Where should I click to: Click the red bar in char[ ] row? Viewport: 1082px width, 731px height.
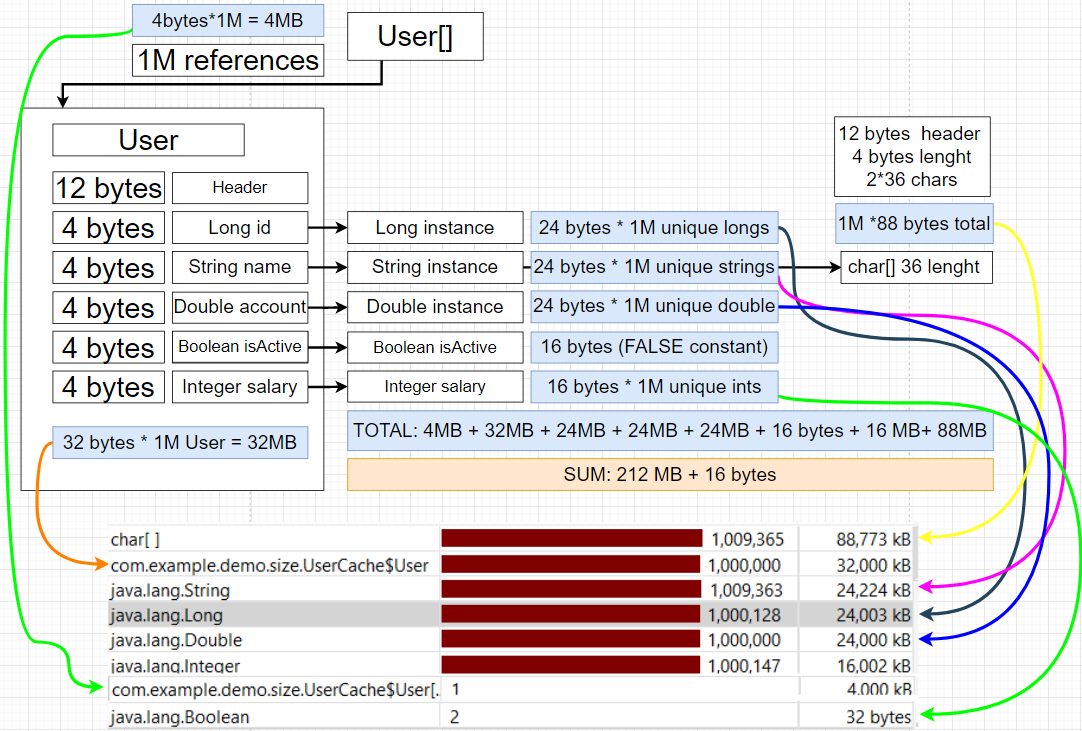571,539
